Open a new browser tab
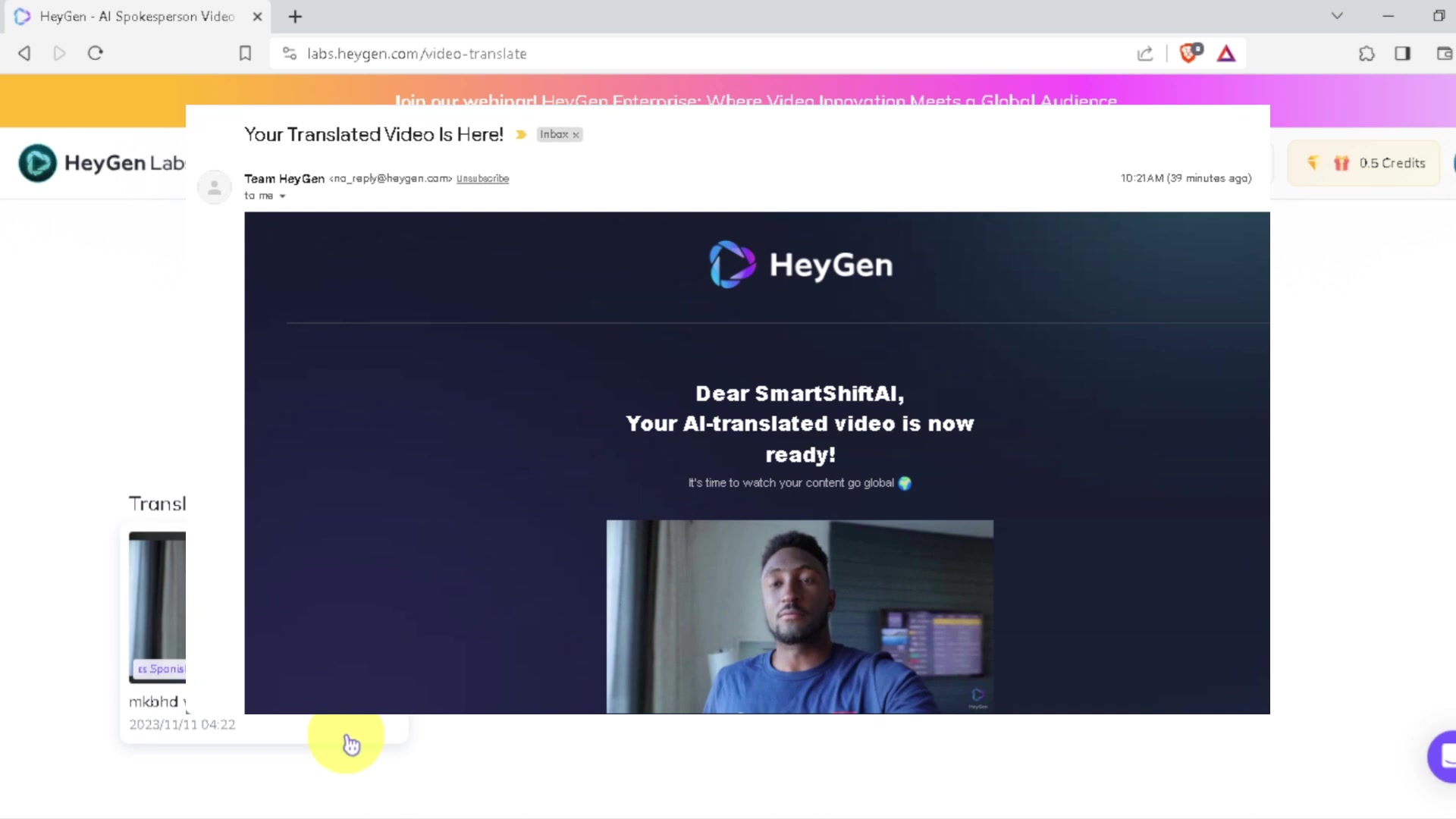 [295, 16]
